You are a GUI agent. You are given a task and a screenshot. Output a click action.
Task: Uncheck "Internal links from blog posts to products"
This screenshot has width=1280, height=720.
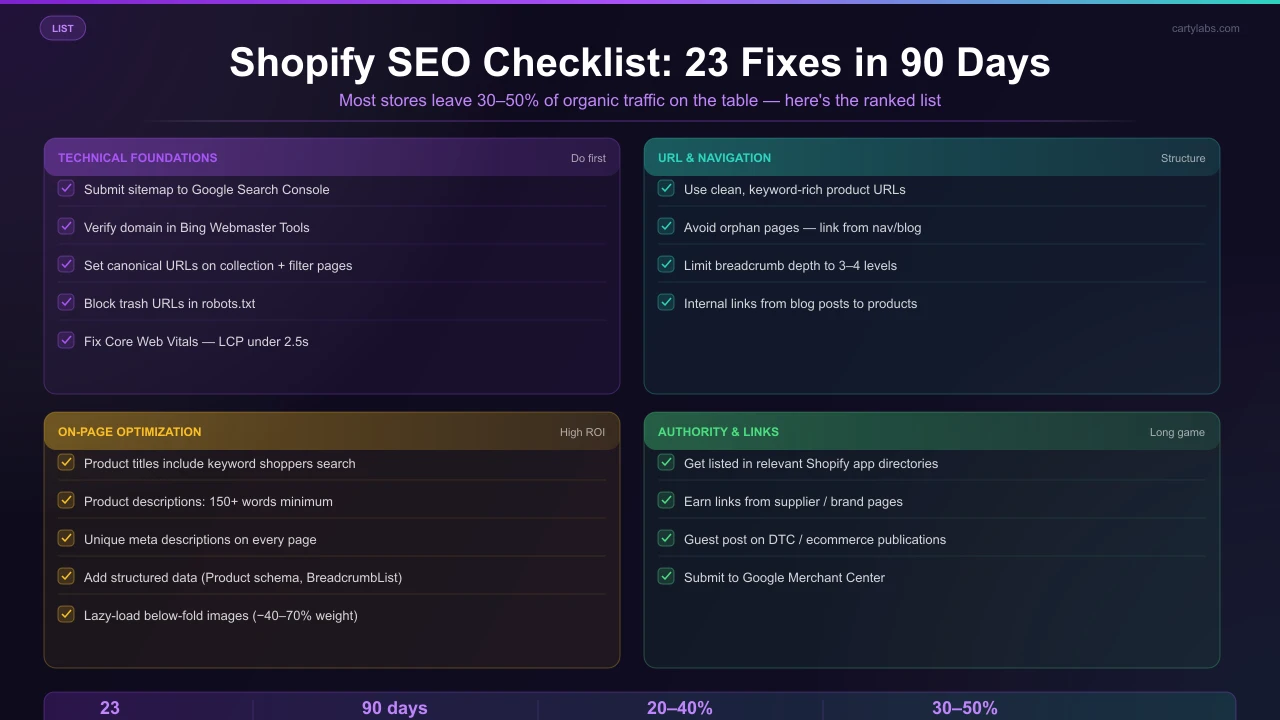click(x=666, y=302)
